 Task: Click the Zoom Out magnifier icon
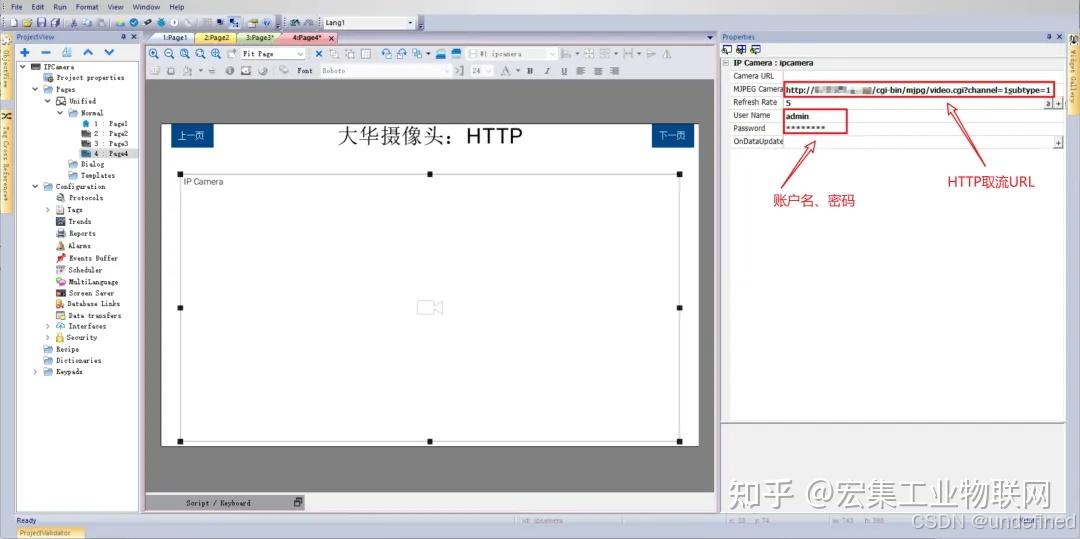point(169,54)
